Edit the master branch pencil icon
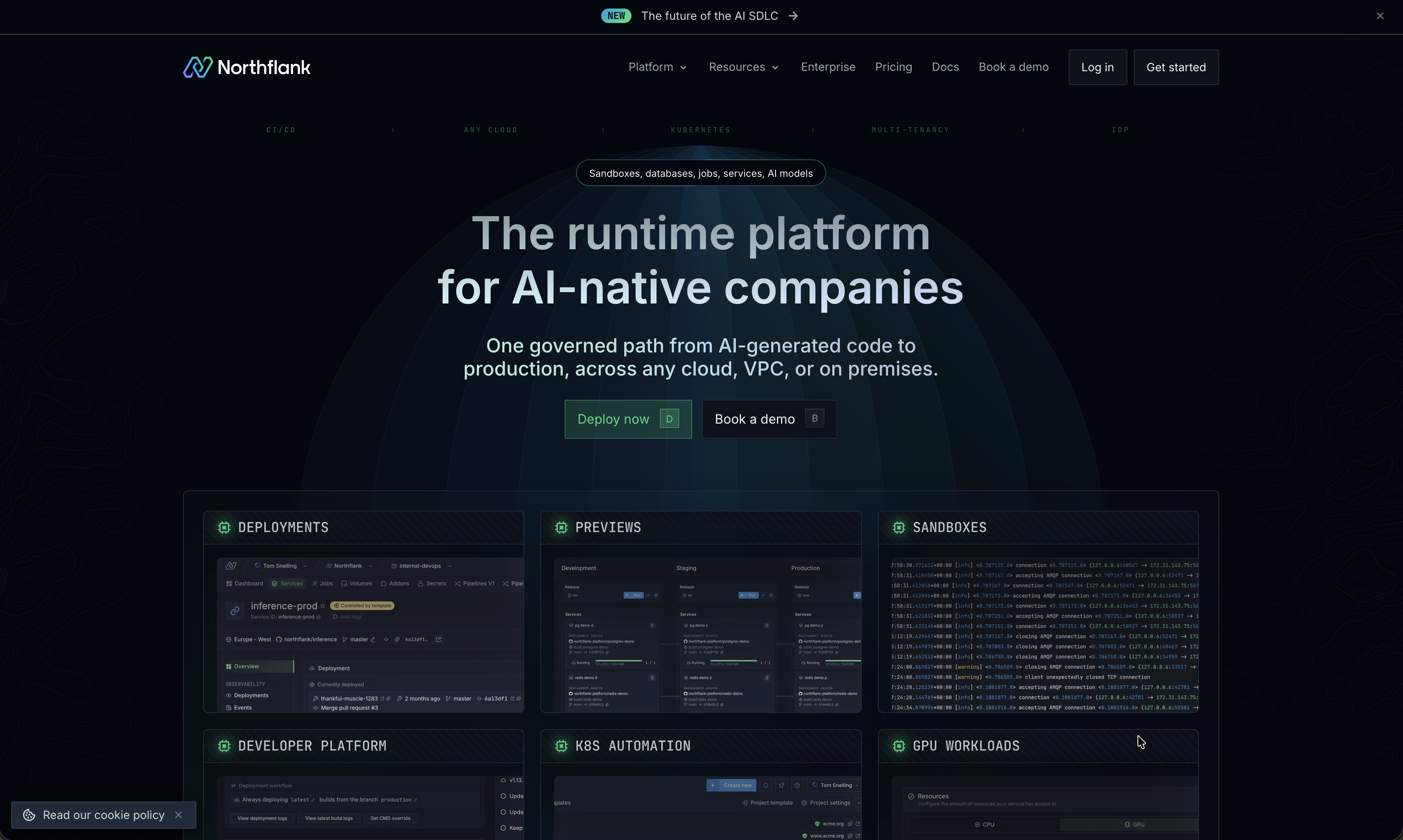 tap(372, 640)
